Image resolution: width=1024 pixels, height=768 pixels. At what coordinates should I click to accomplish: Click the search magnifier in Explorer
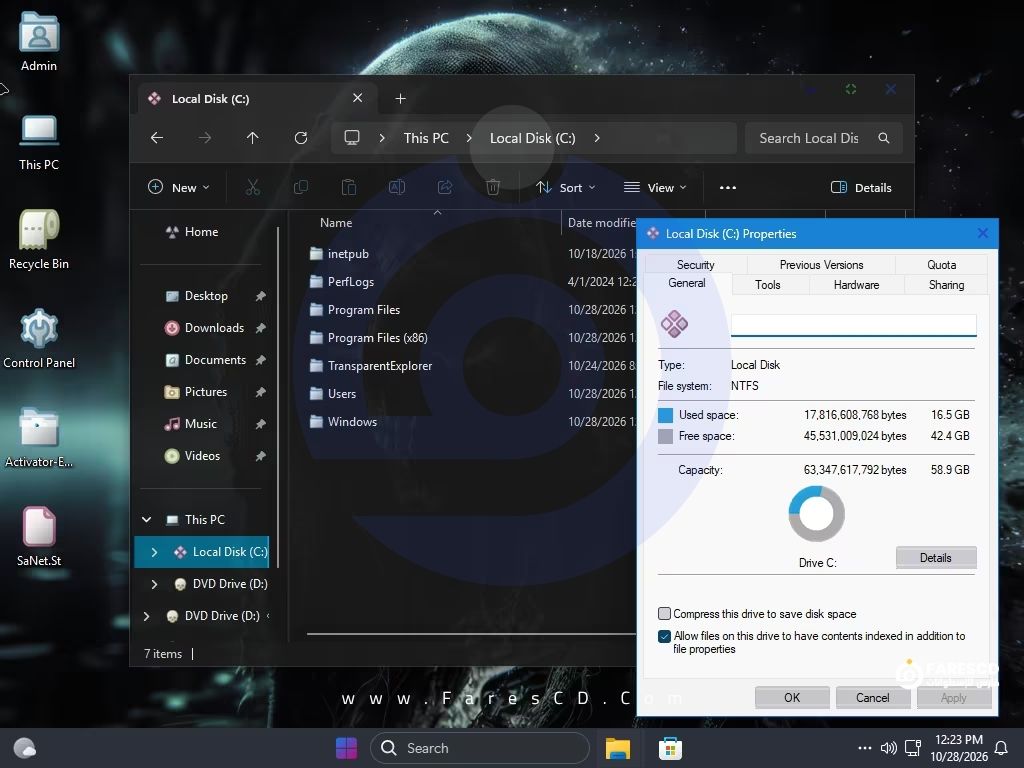[884, 138]
